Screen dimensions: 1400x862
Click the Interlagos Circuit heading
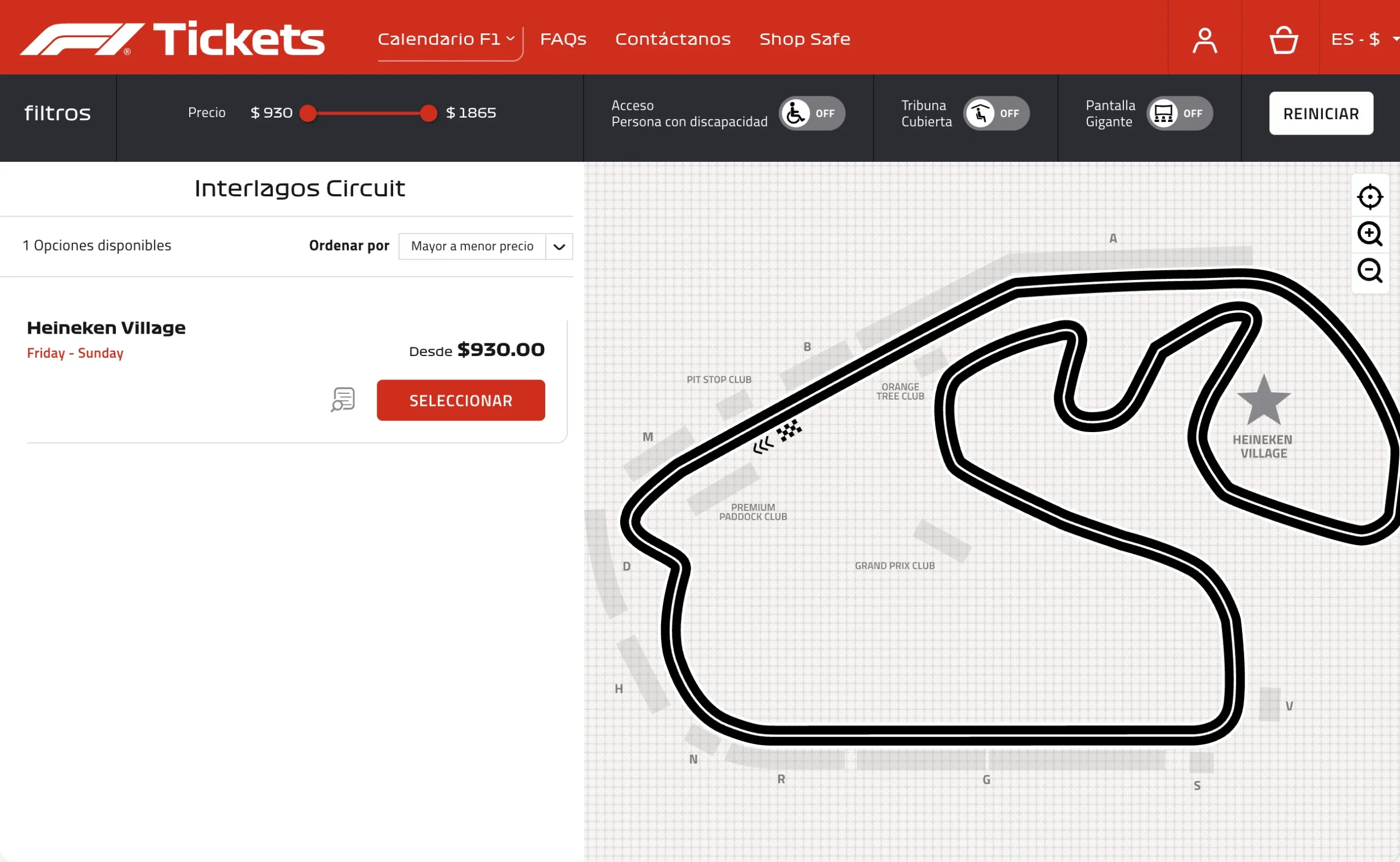click(300, 189)
